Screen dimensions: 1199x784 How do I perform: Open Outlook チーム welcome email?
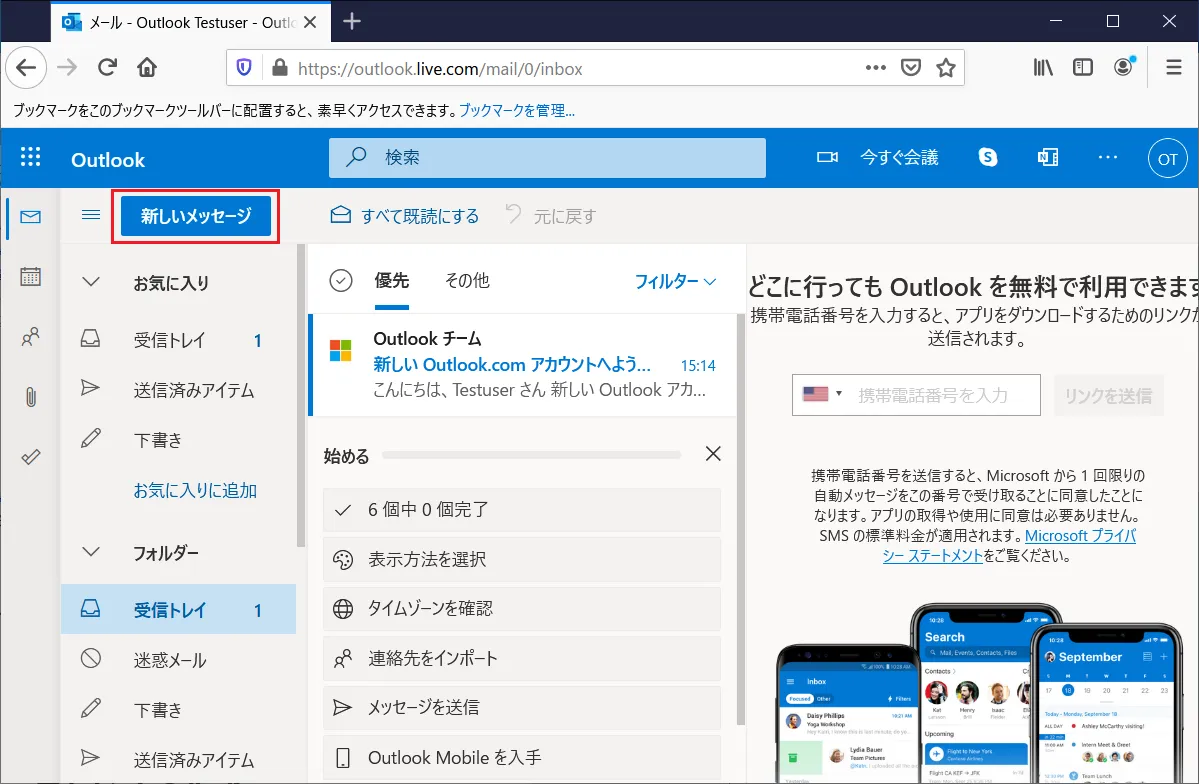pos(524,365)
